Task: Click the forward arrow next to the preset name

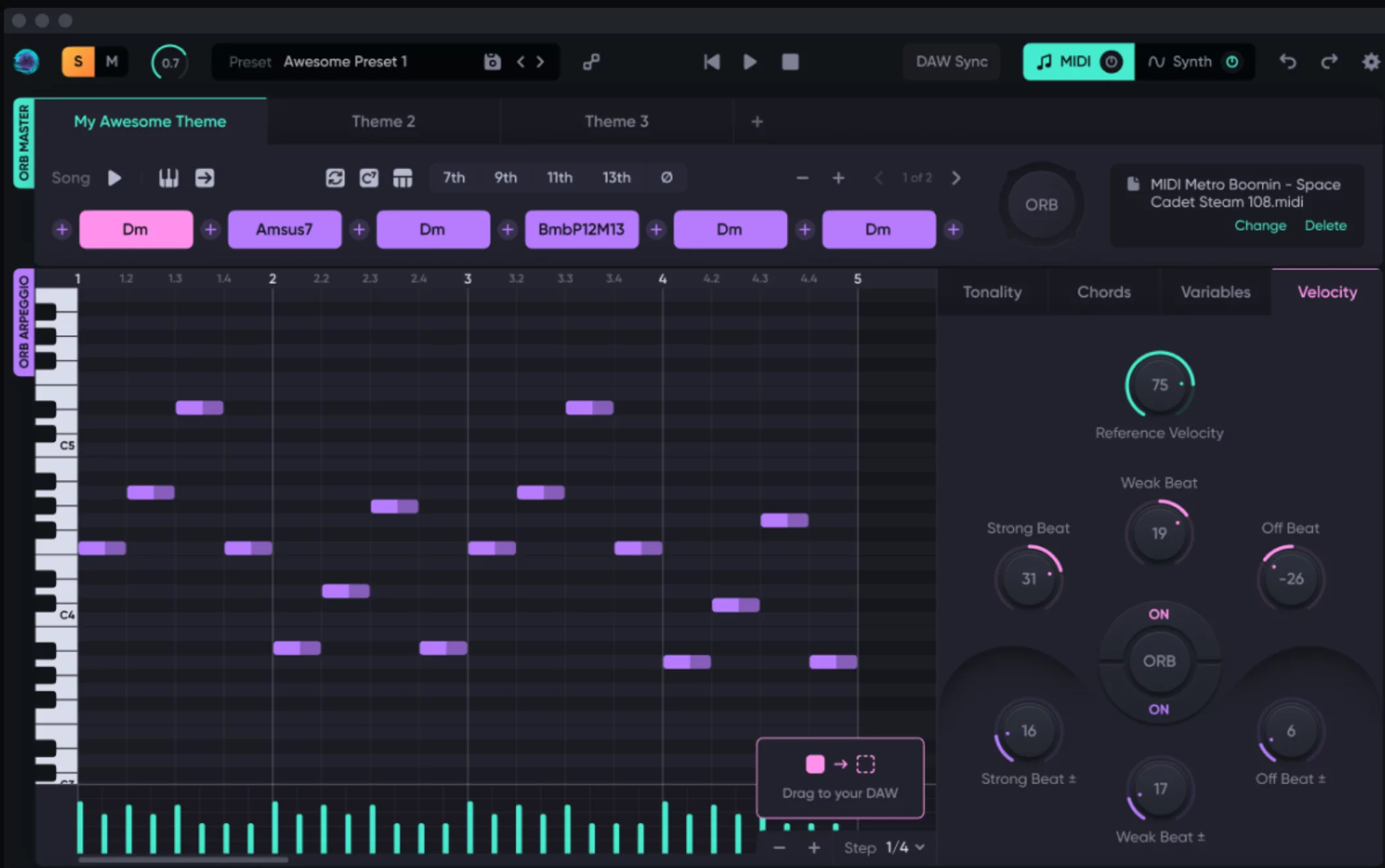Action: pos(539,62)
